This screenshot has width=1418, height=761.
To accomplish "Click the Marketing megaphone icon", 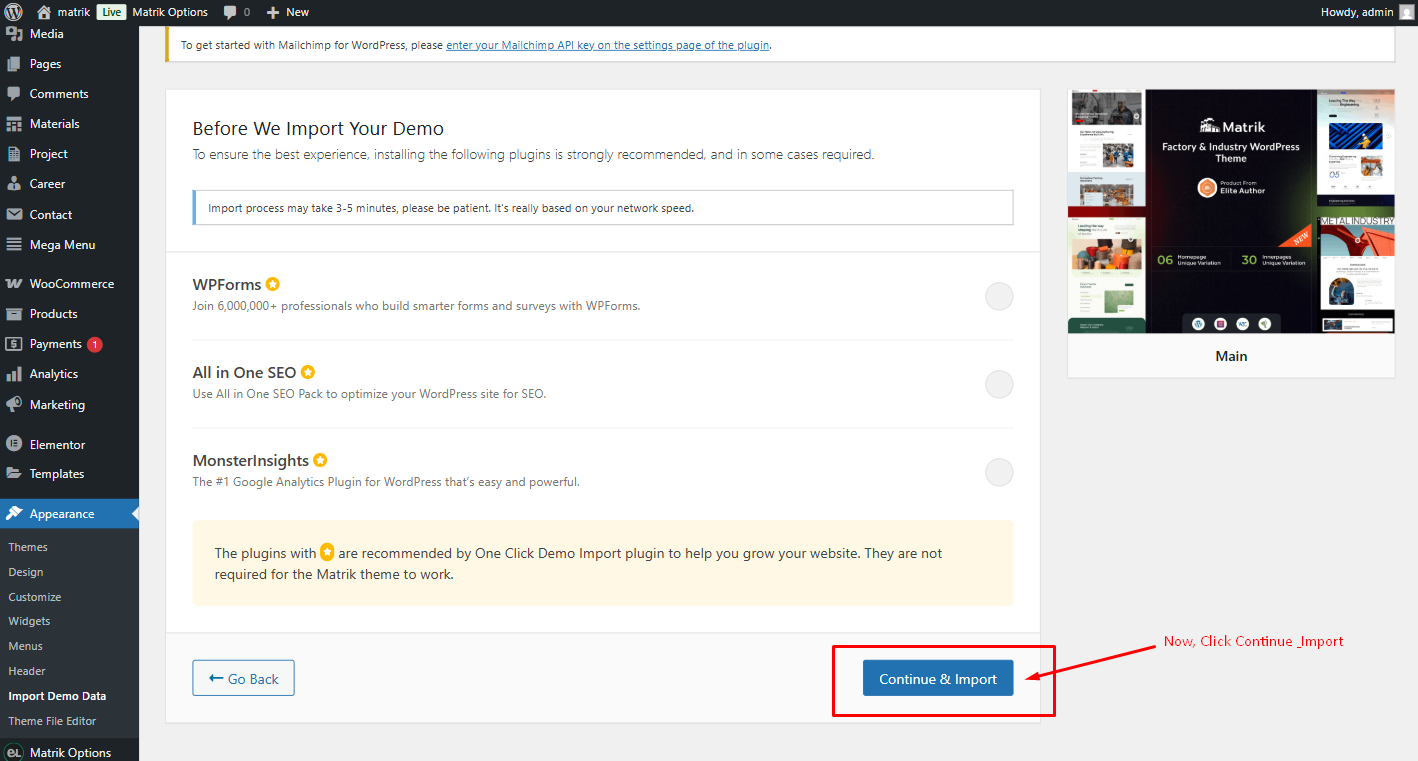I will [x=14, y=404].
